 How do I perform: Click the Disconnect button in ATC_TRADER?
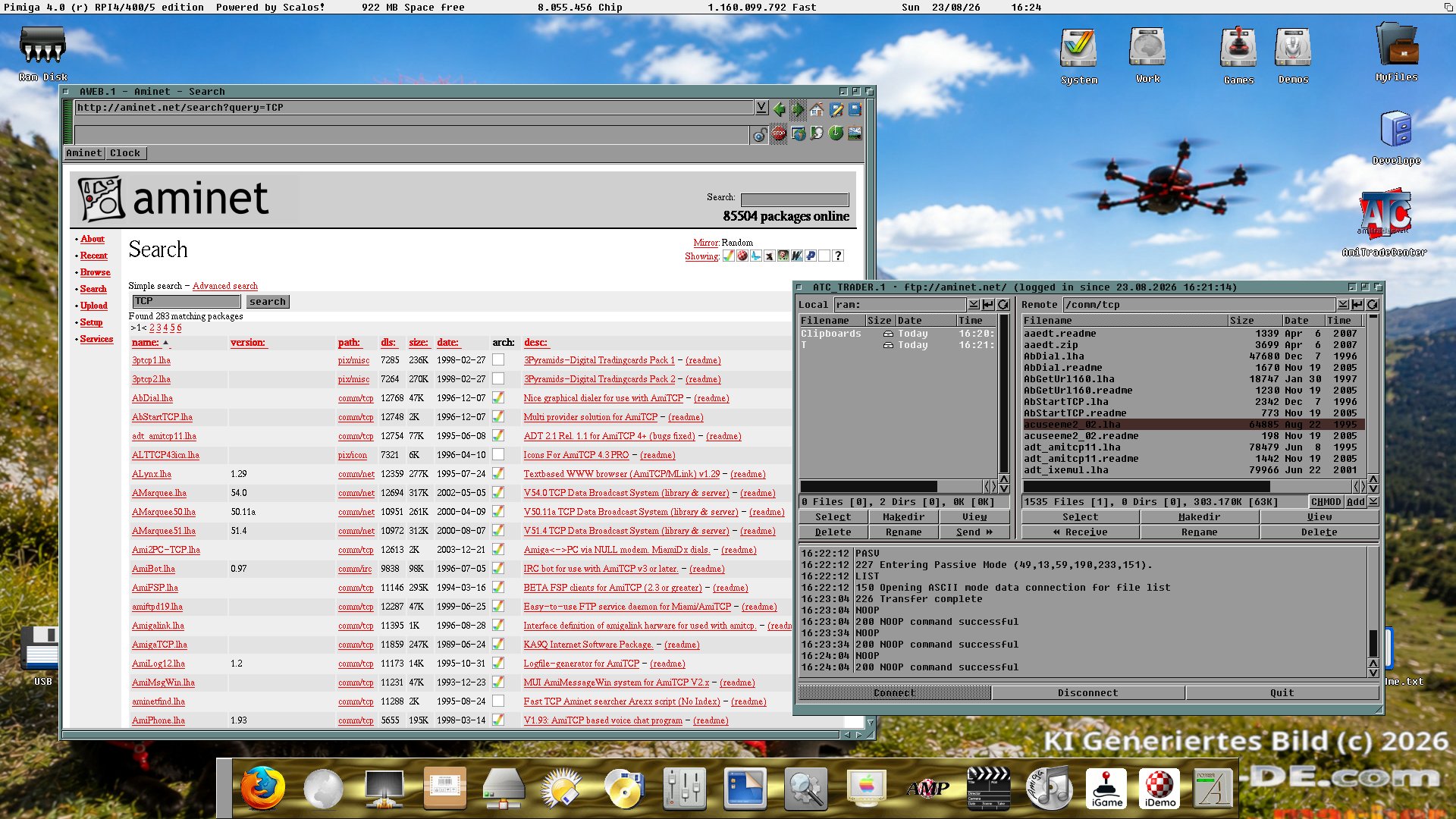(x=1088, y=693)
